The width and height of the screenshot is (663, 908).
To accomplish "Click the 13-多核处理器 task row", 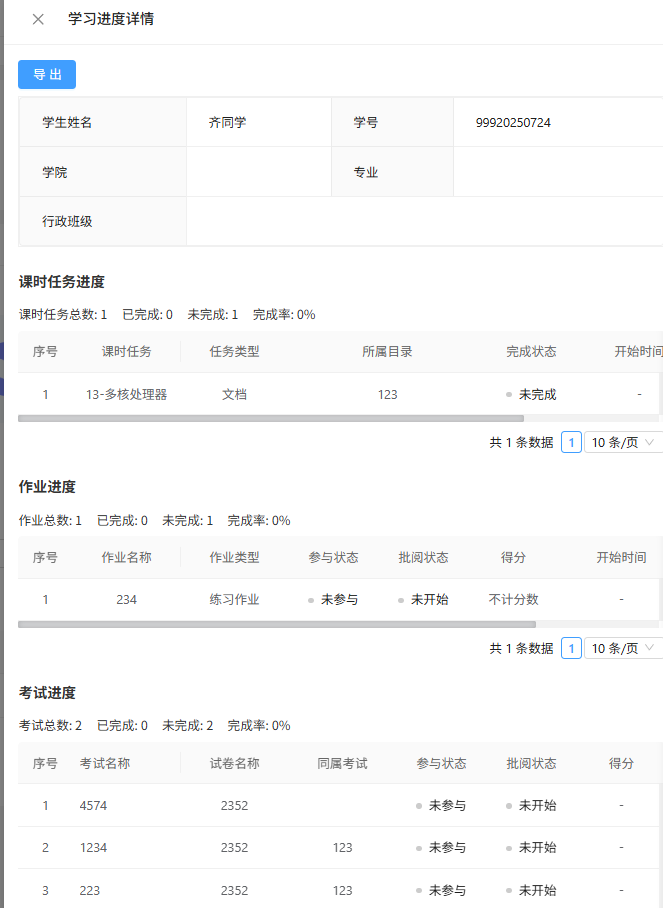I will (126, 395).
